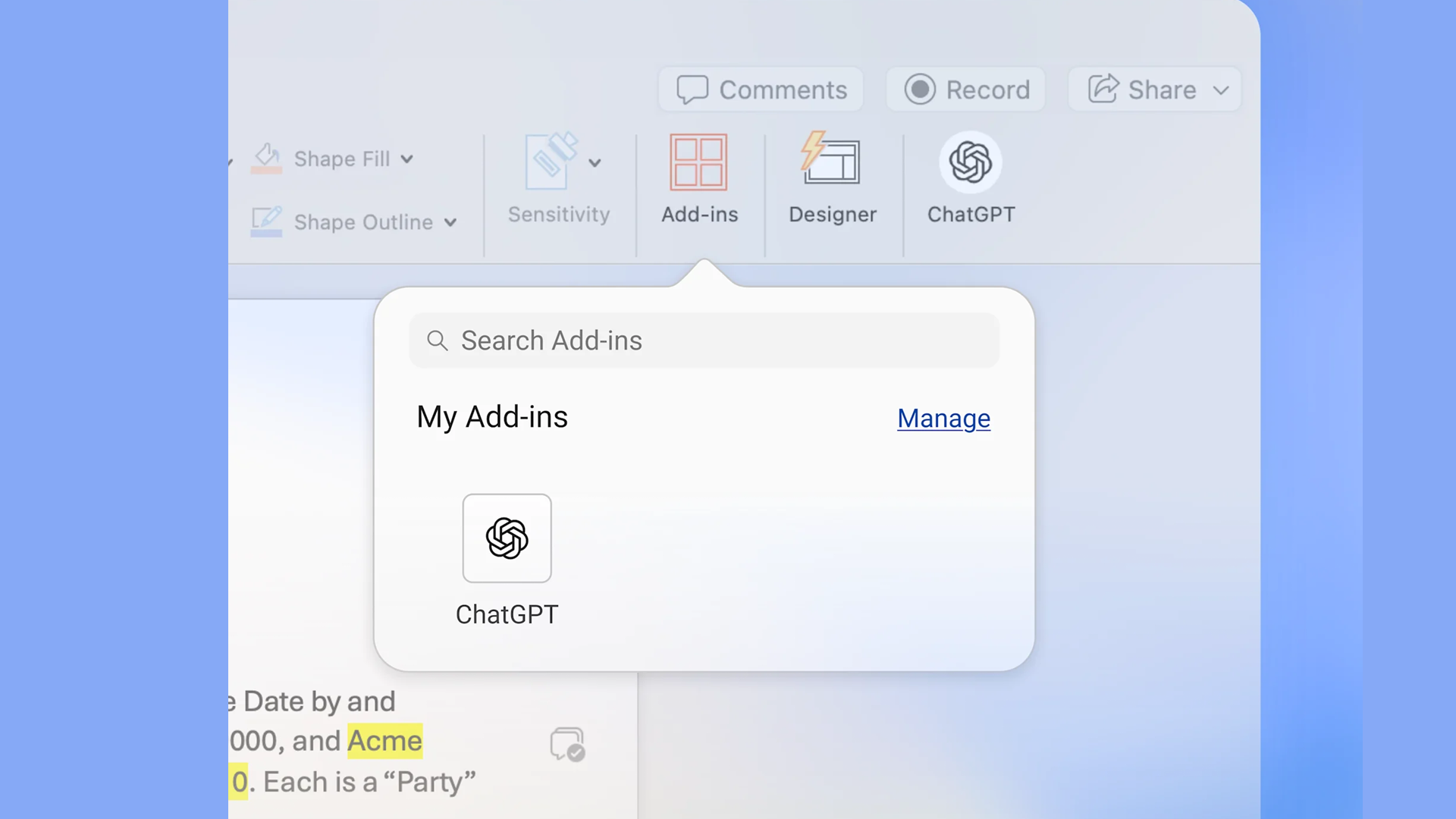This screenshot has width=1456, height=819.
Task: Click the Add-ins grid icon in ribbon
Action: (x=698, y=162)
